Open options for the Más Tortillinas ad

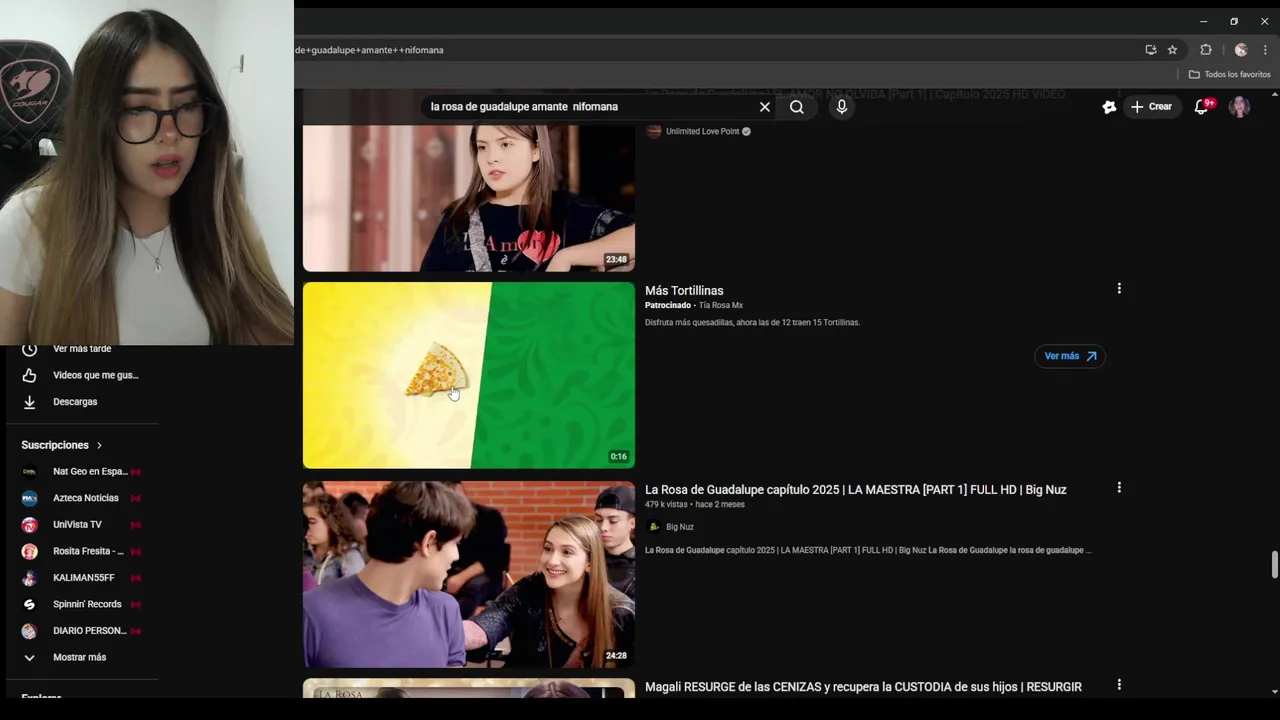pyautogui.click(x=1119, y=288)
